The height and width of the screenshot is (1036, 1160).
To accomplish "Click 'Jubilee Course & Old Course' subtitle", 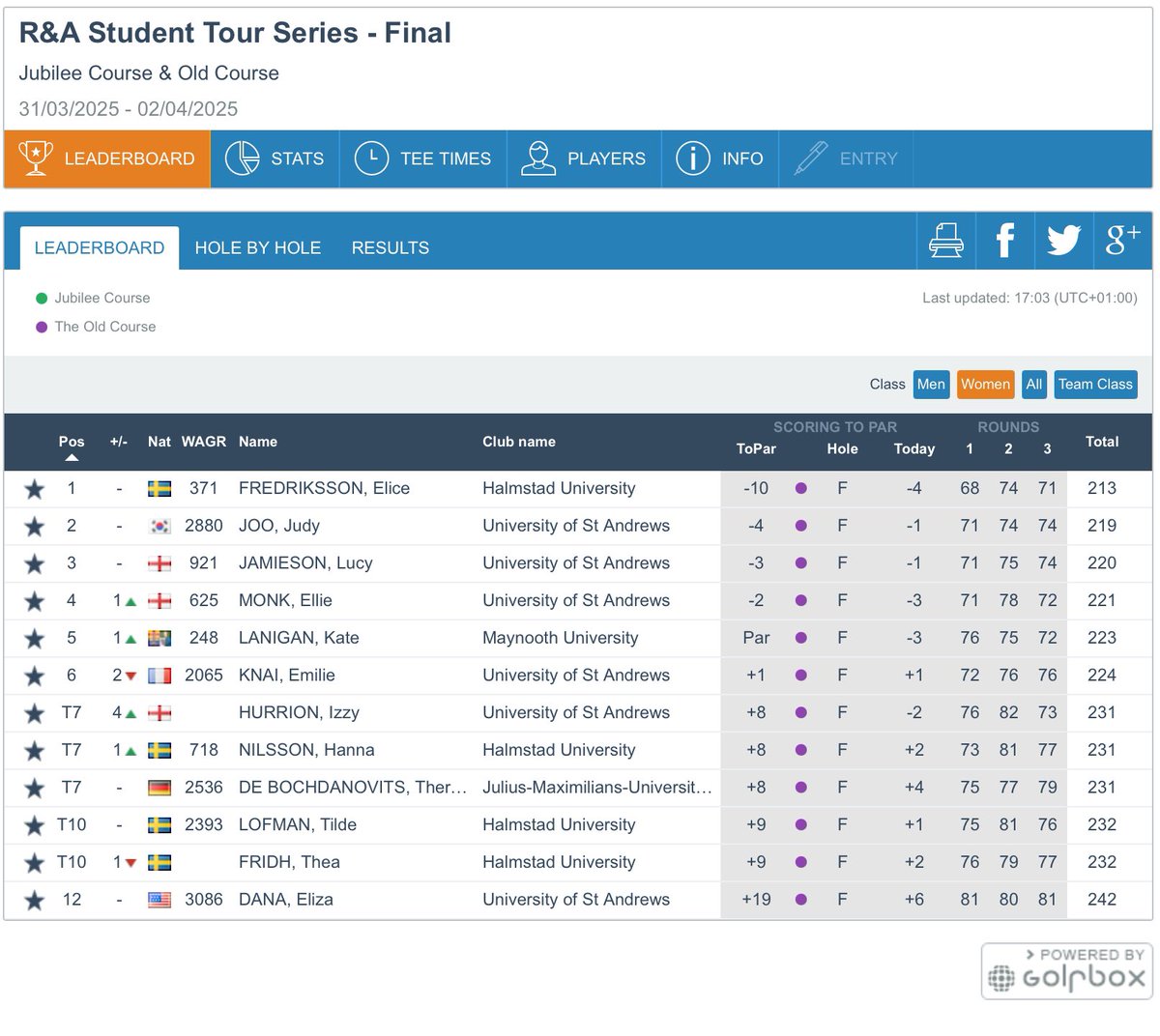I will click(149, 73).
